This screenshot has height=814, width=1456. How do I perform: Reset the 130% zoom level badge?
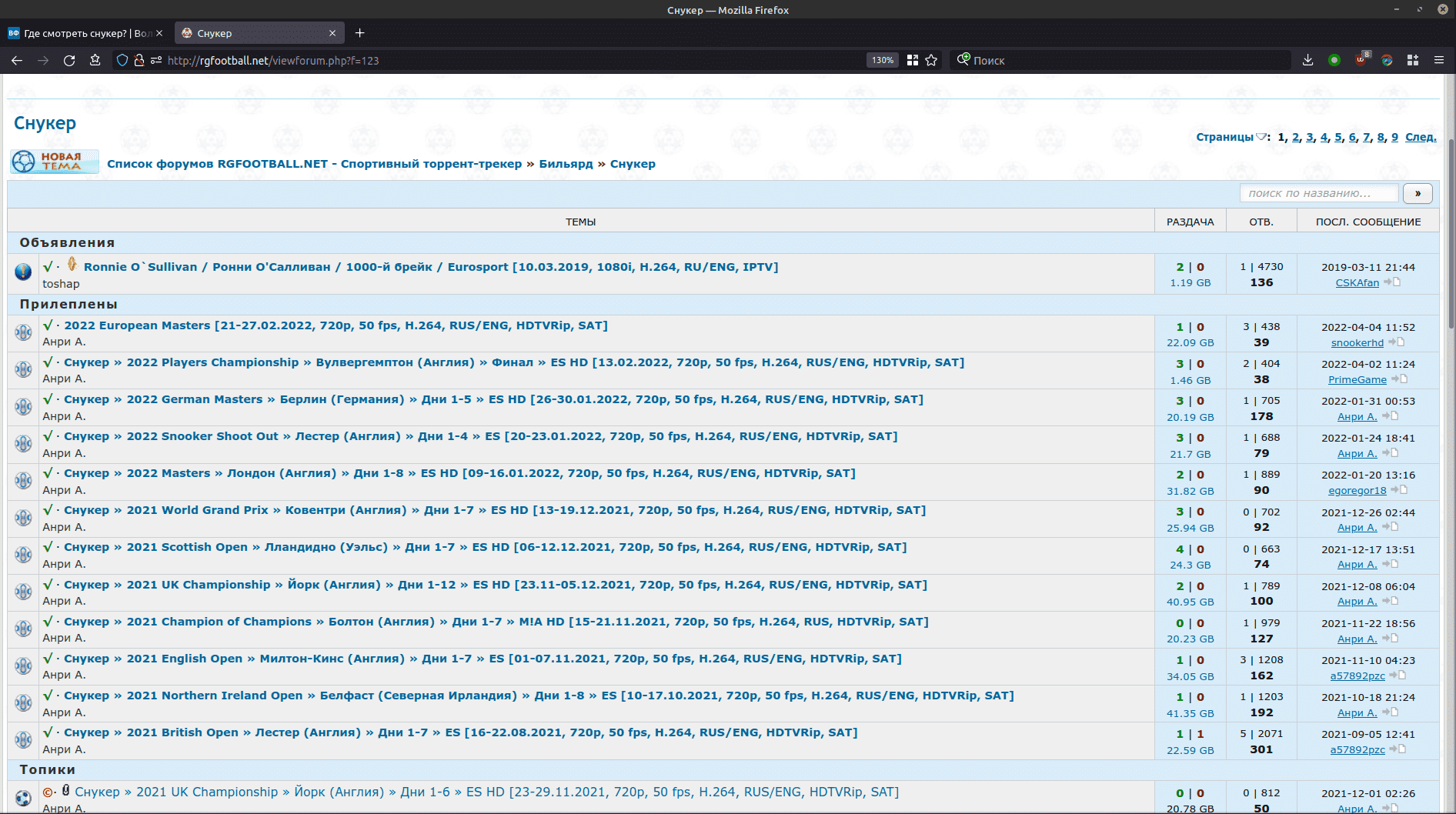[x=882, y=60]
